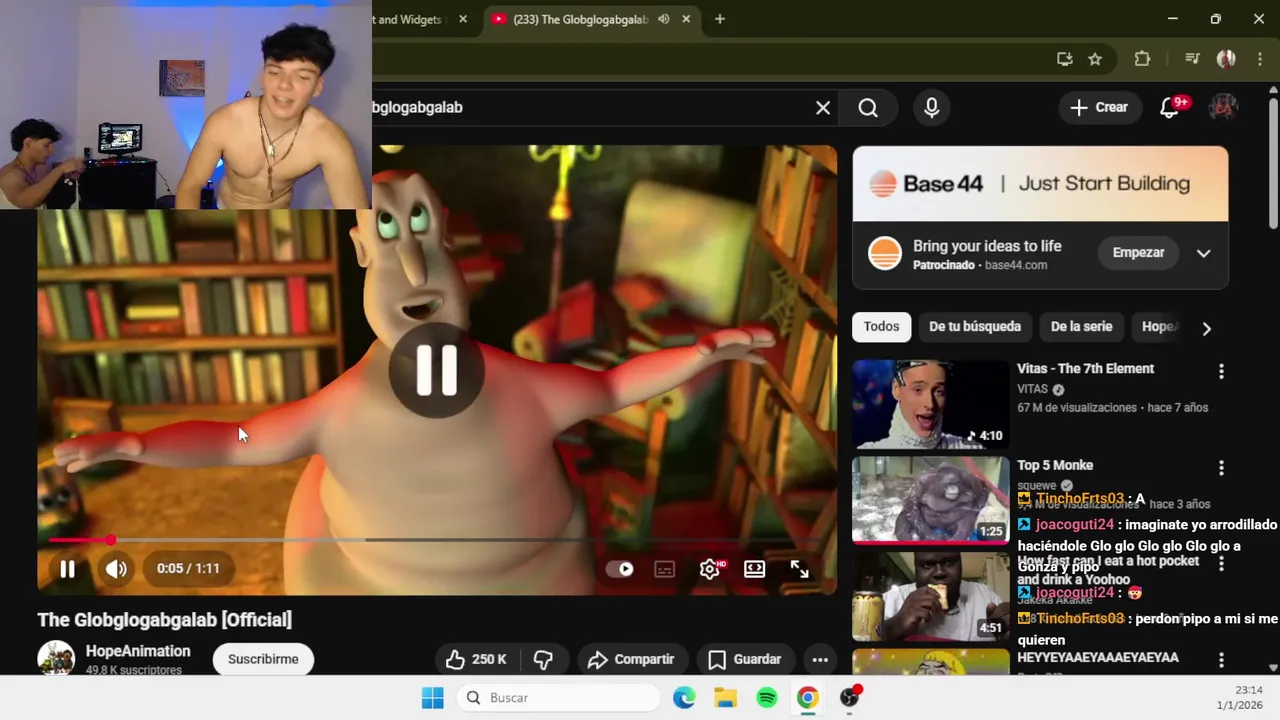Click the video title The Globglogabgalab [Official]
The image size is (1280, 720).
pyautogui.click(x=165, y=620)
